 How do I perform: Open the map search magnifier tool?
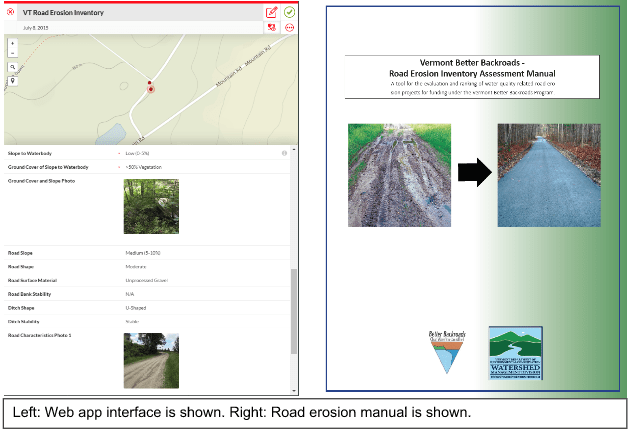[12, 67]
